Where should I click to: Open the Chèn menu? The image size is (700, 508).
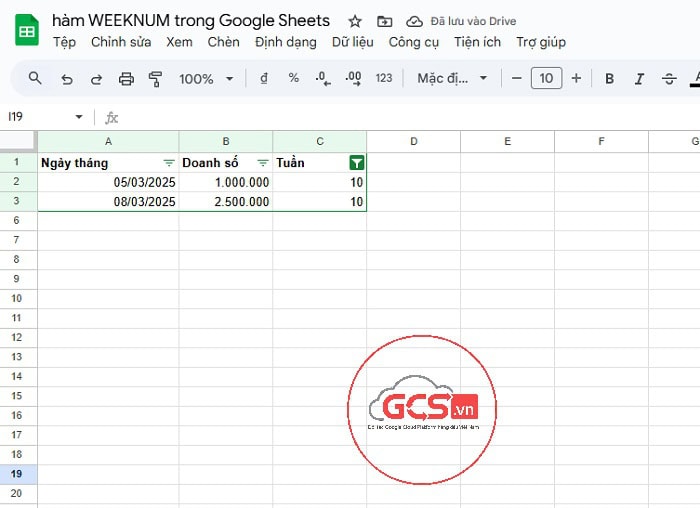(x=223, y=42)
